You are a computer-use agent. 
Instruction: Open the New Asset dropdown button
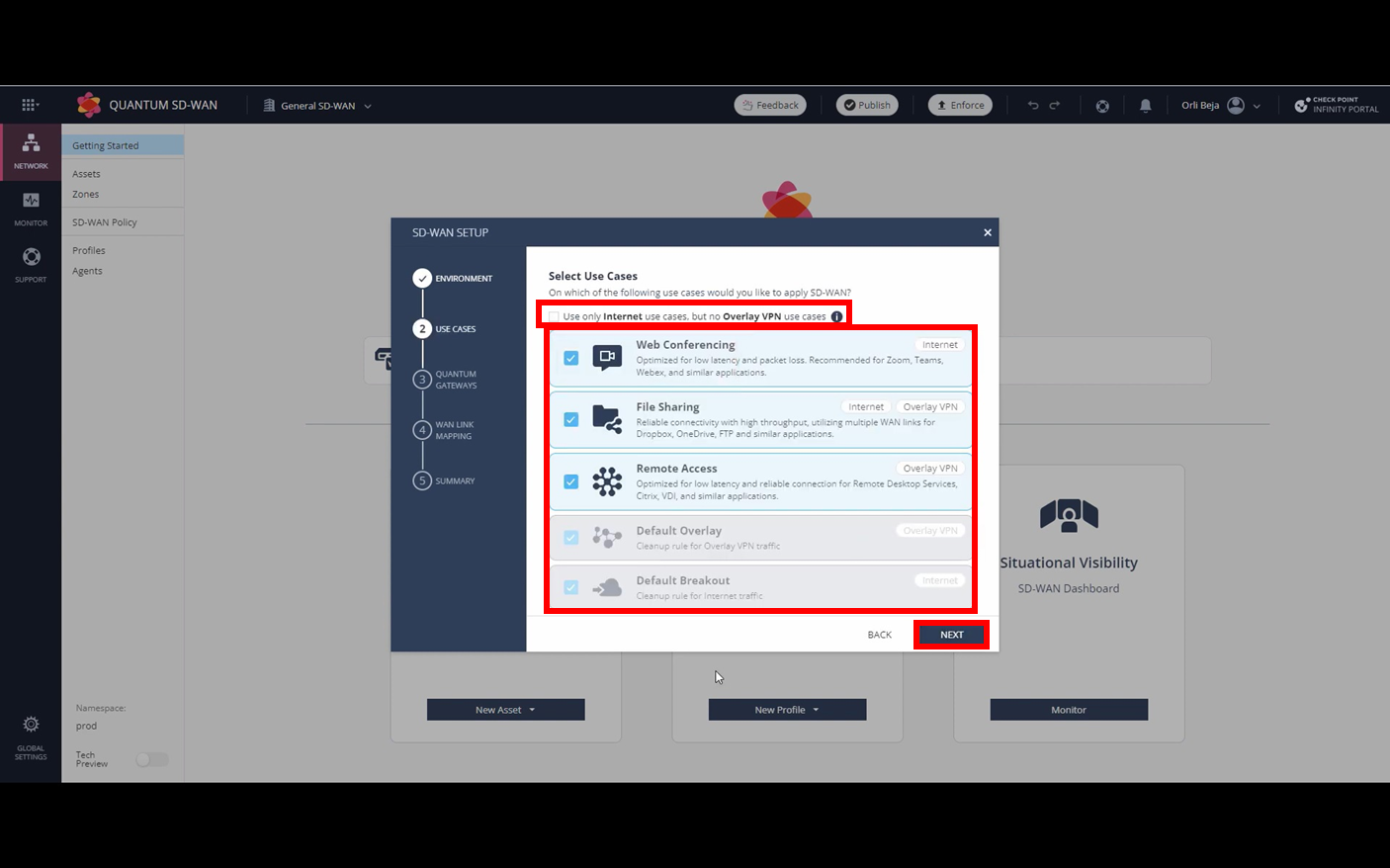tap(506, 710)
